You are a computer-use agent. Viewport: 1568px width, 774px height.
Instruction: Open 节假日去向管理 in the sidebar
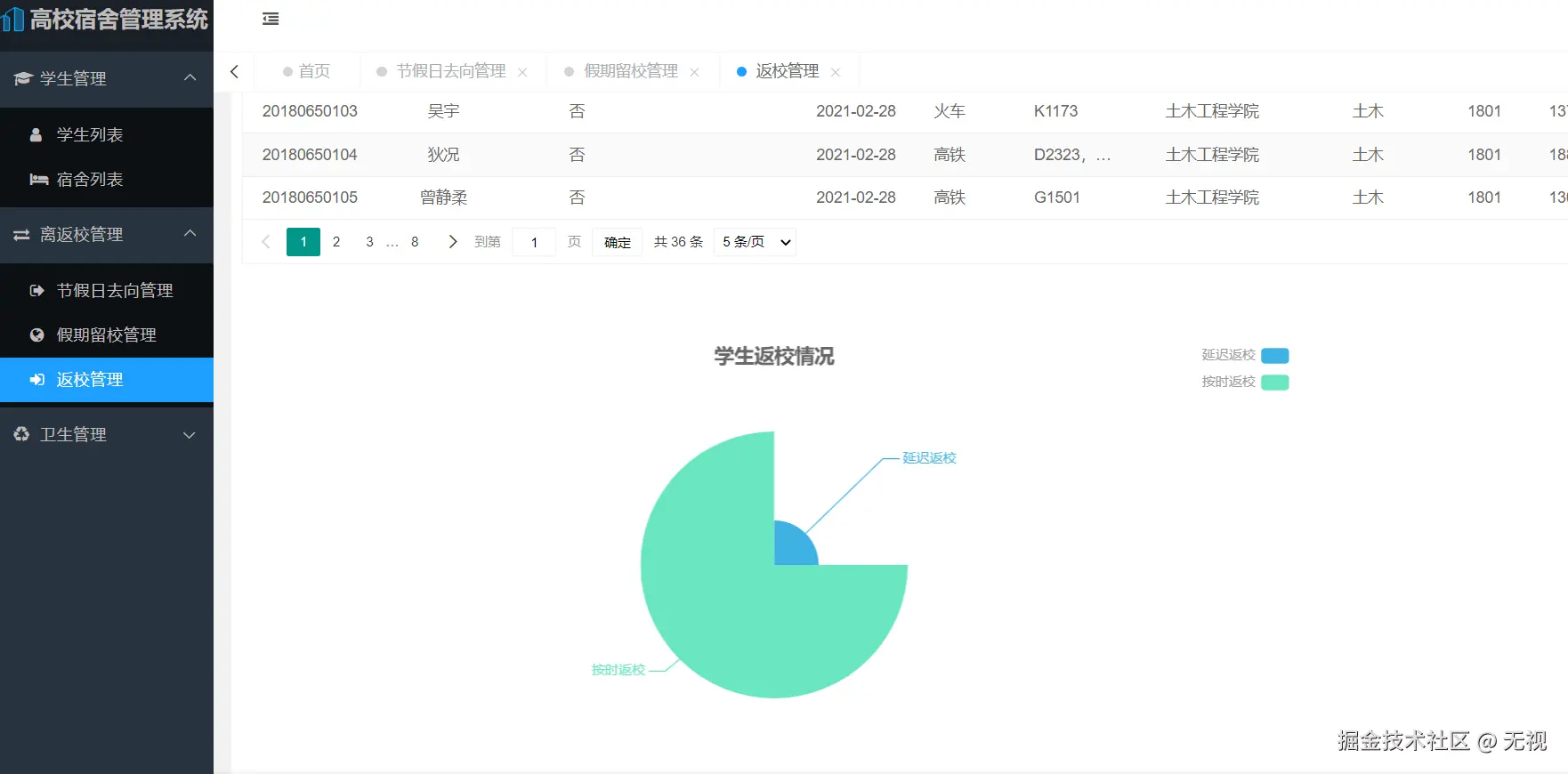click(107, 290)
